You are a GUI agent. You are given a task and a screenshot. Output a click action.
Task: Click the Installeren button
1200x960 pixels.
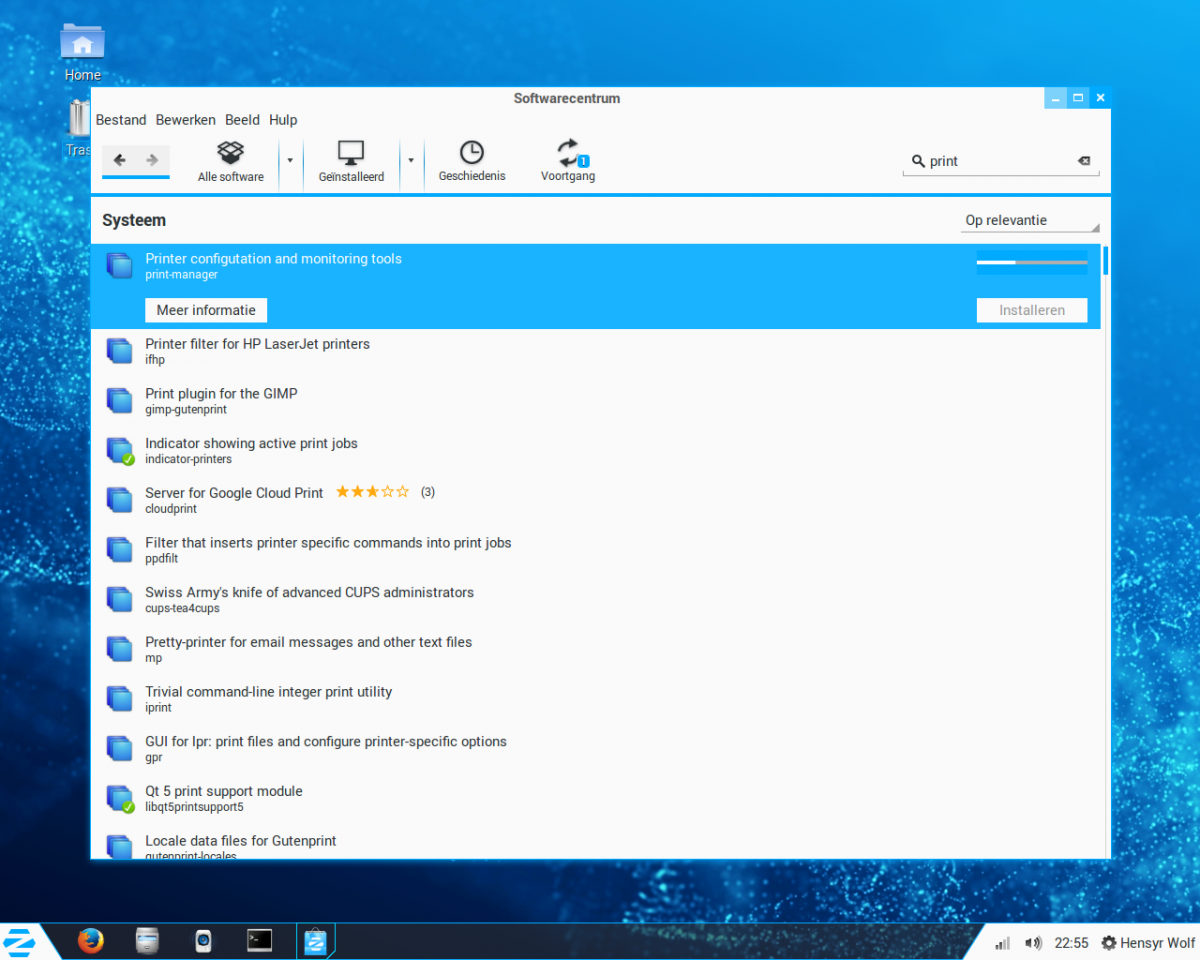[x=1031, y=310]
